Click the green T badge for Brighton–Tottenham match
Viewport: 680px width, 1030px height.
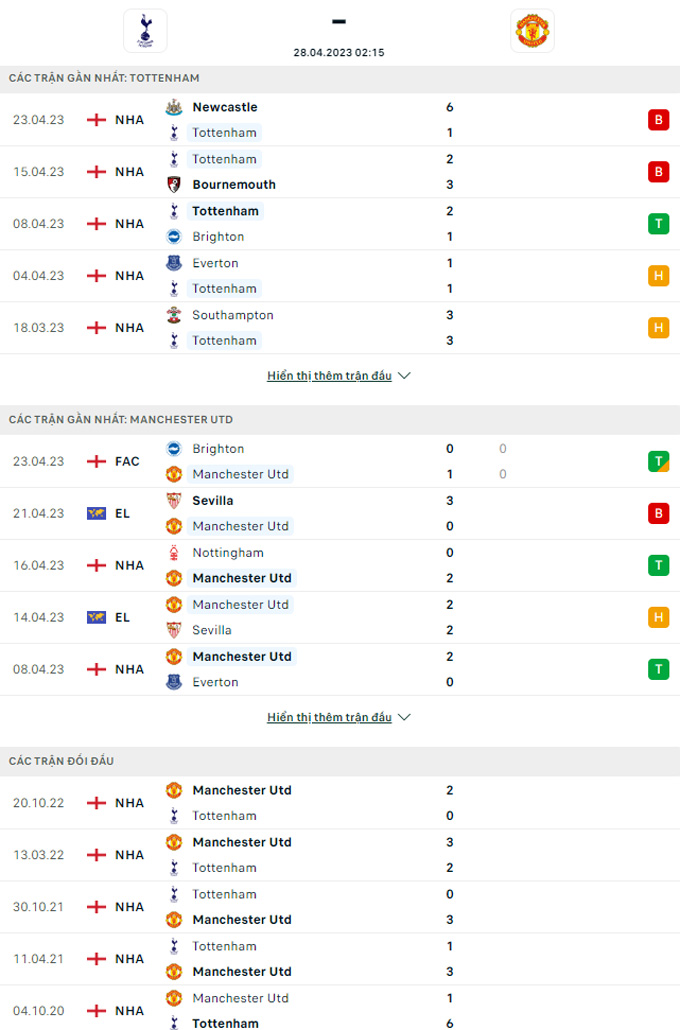(658, 224)
